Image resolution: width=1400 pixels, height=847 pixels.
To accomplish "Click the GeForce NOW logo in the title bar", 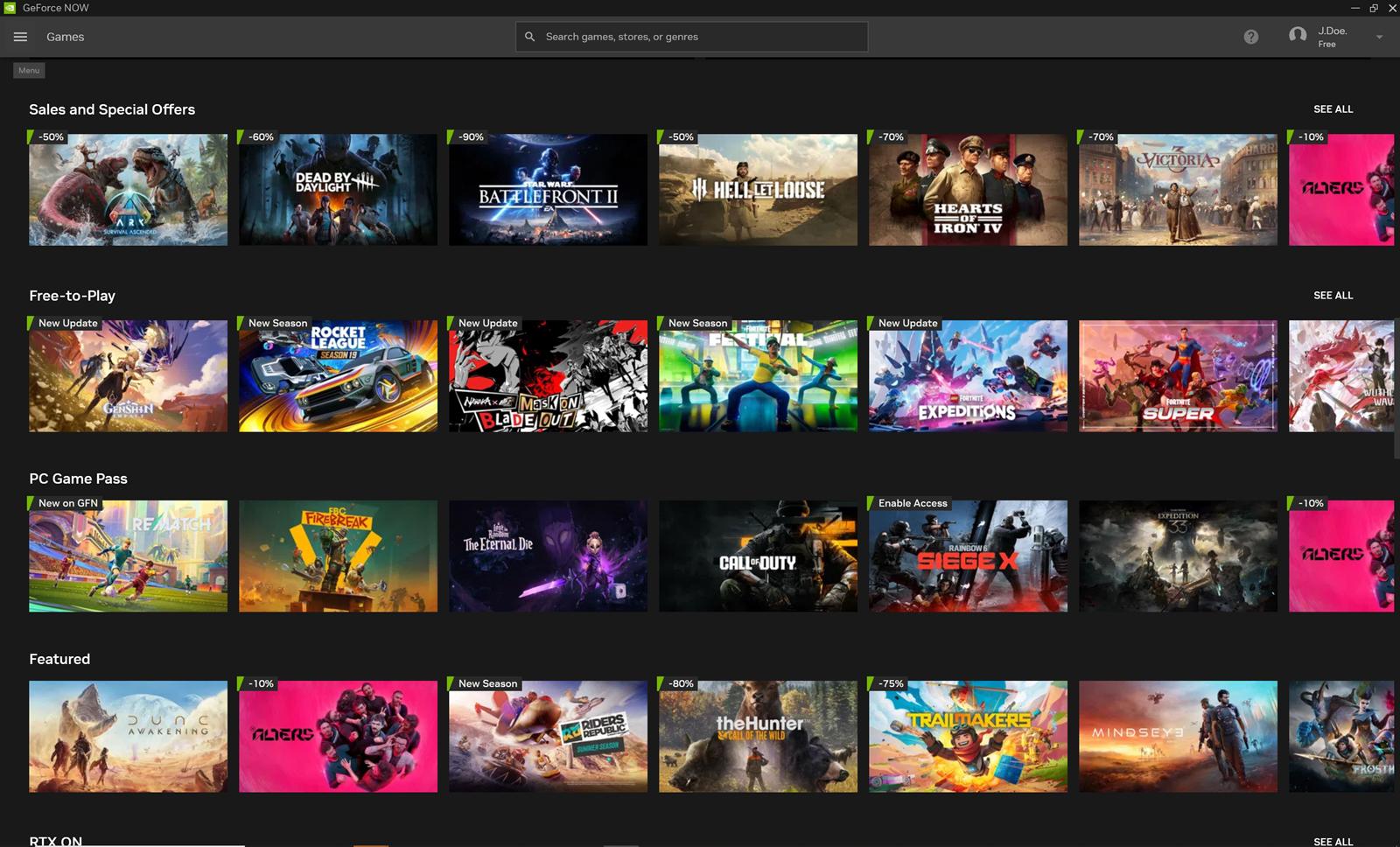I will 9,7.
